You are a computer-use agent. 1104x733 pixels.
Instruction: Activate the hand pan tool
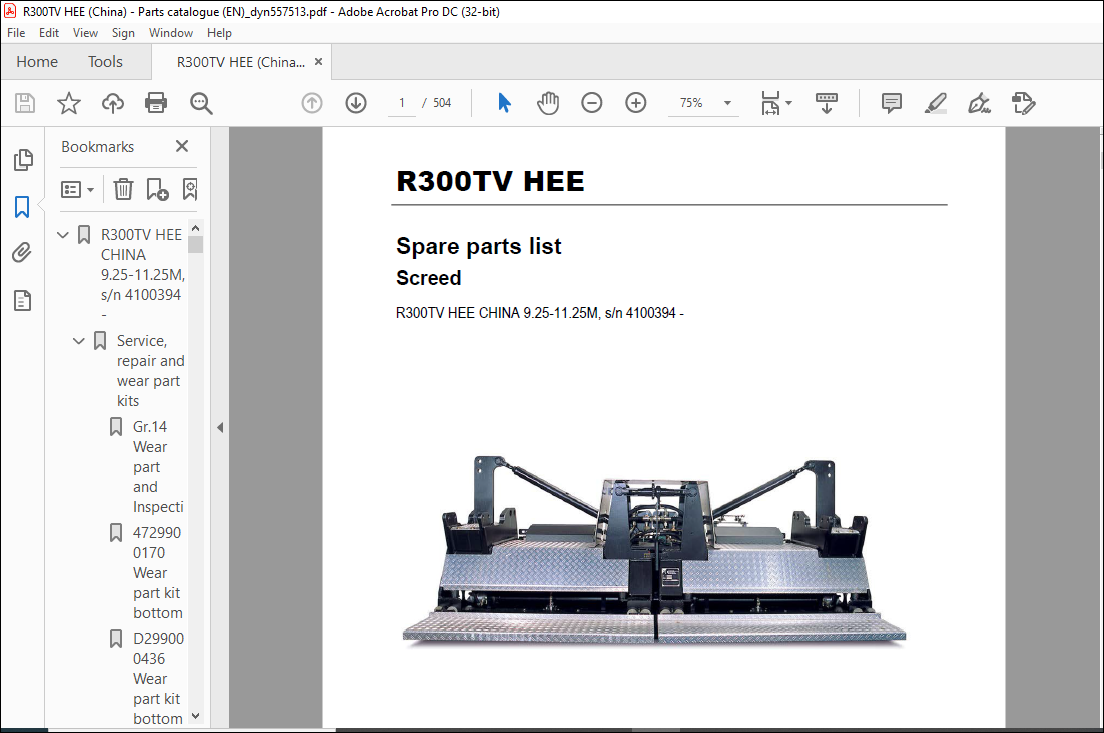(548, 103)
